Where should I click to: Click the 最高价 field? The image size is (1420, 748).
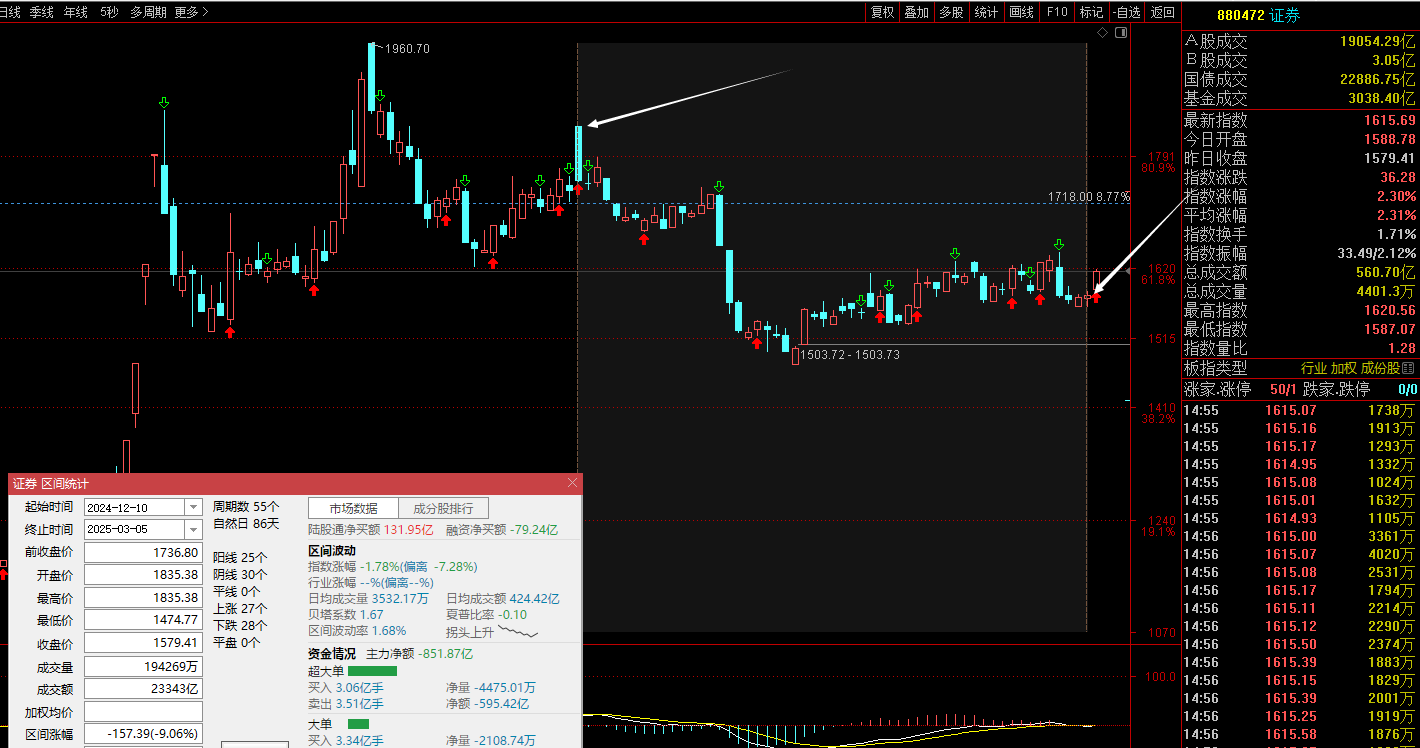click(x=143, y=598)
